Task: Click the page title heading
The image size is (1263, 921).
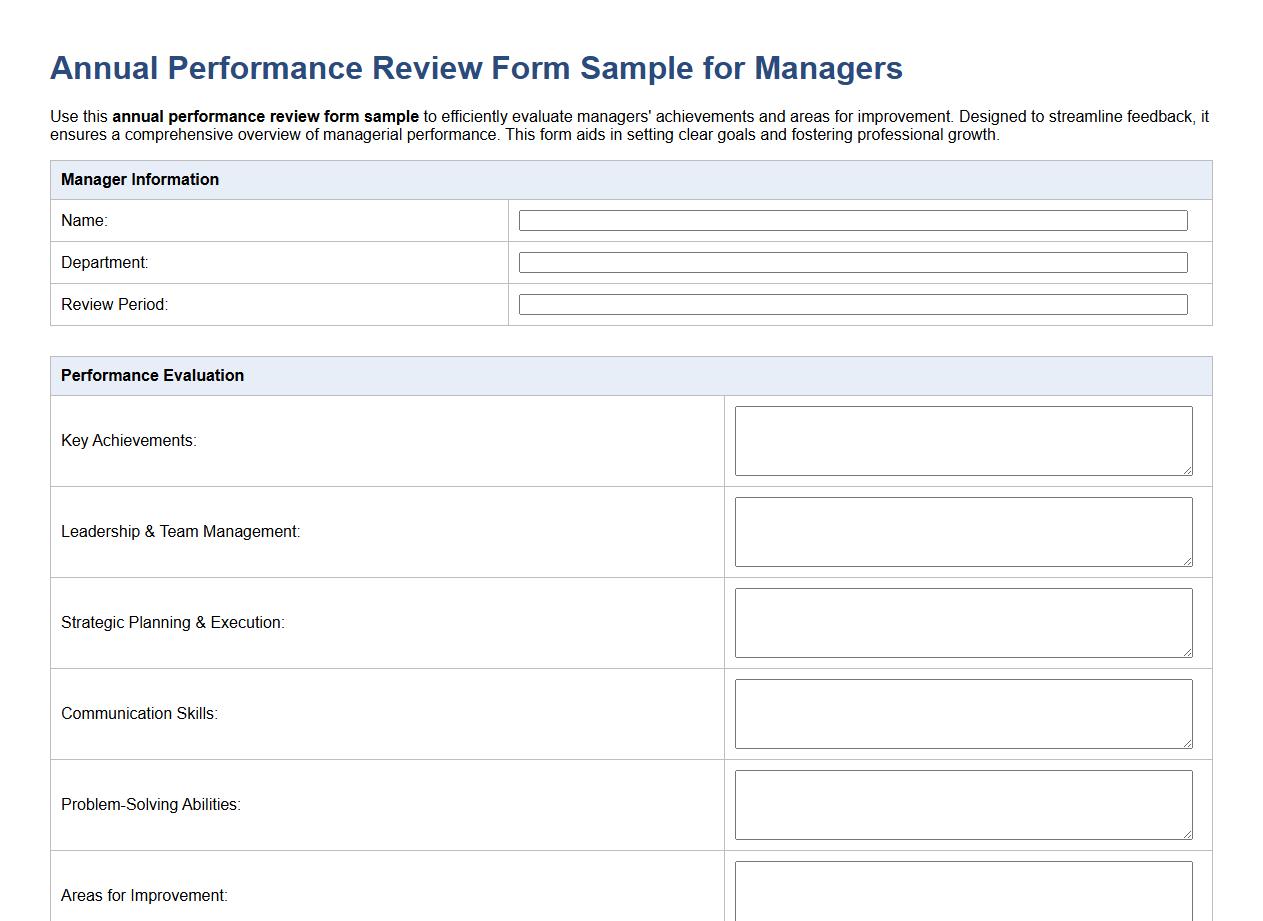Action: [x=476, y=68]
